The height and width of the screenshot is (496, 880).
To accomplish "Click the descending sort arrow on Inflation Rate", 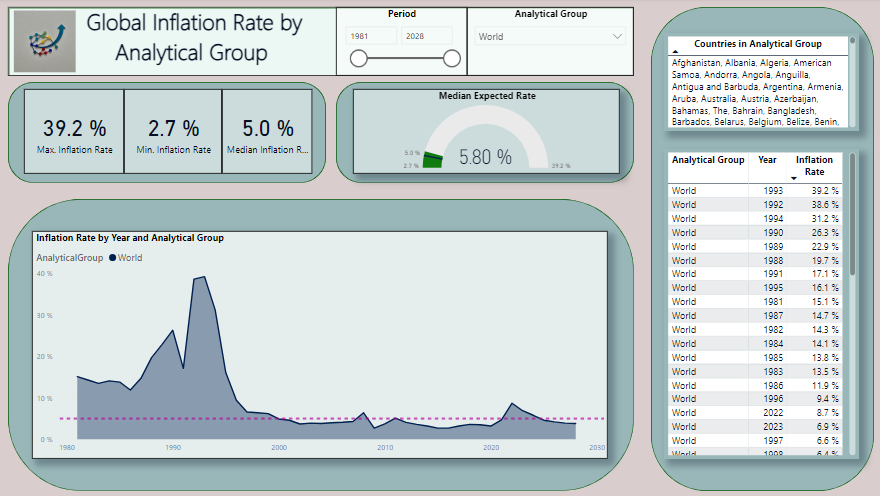I will tap(794, 178).
